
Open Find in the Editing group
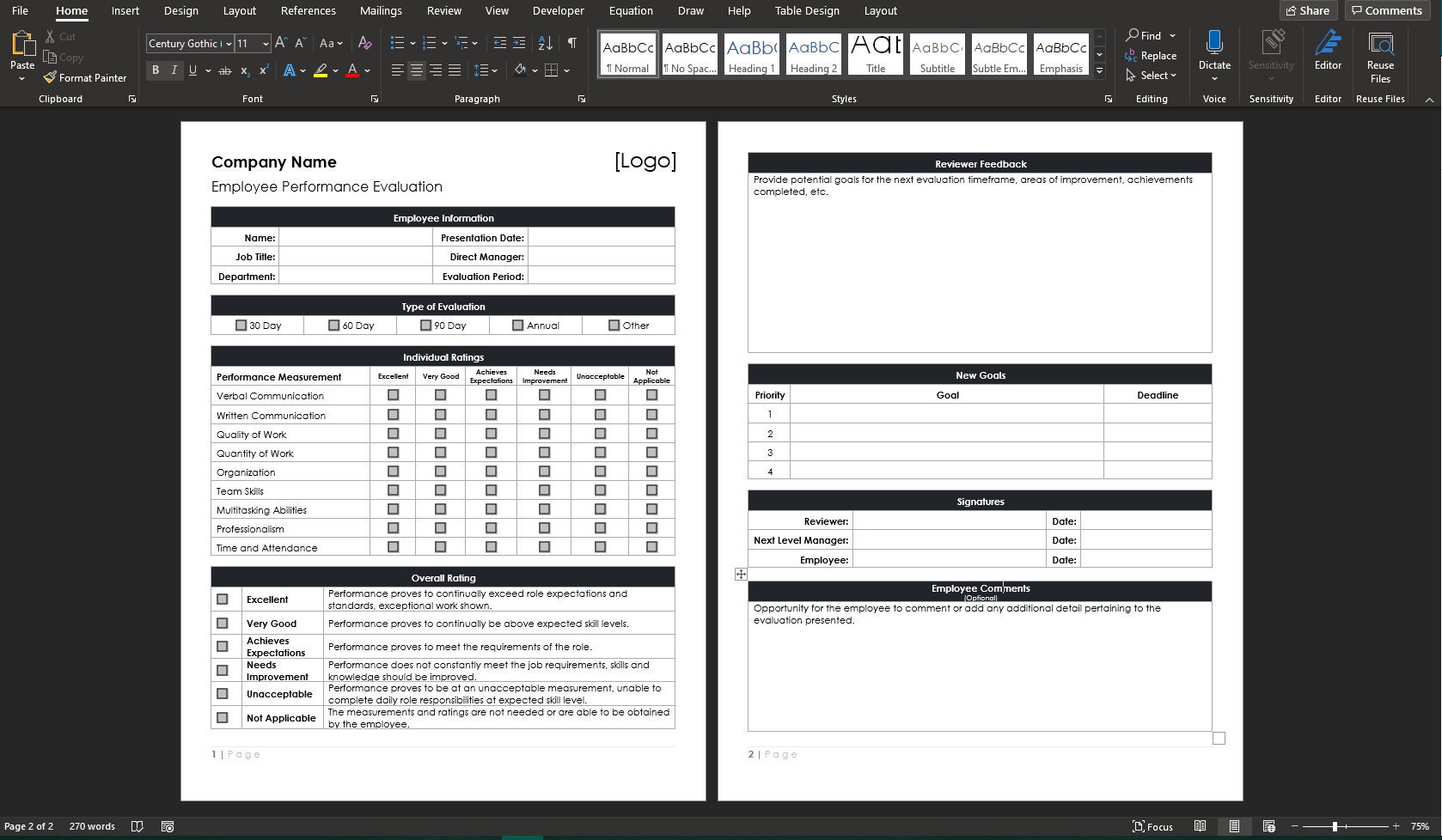click(x=1149, y=35)
